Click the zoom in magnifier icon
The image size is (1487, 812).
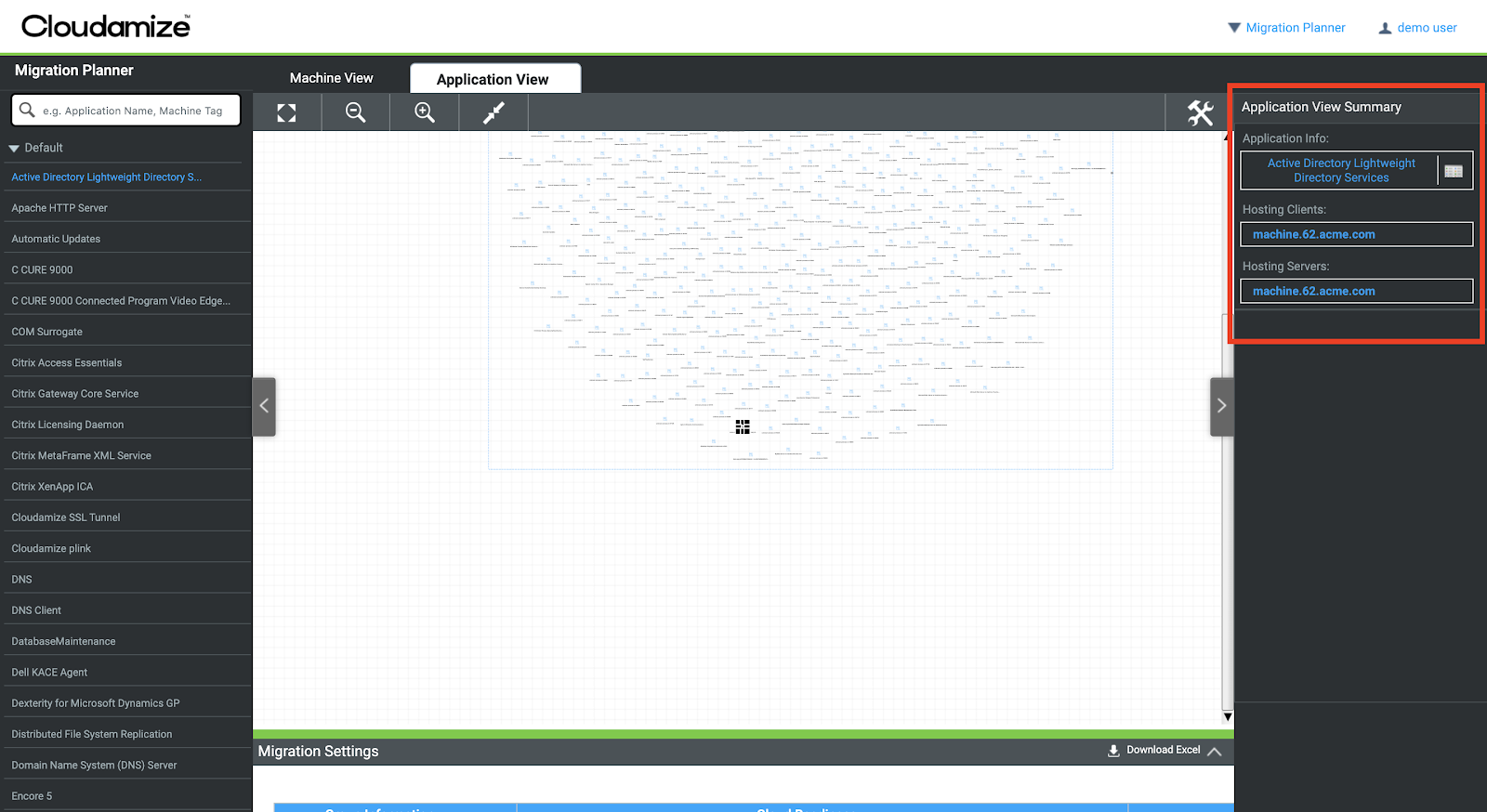tap(425, 112)
